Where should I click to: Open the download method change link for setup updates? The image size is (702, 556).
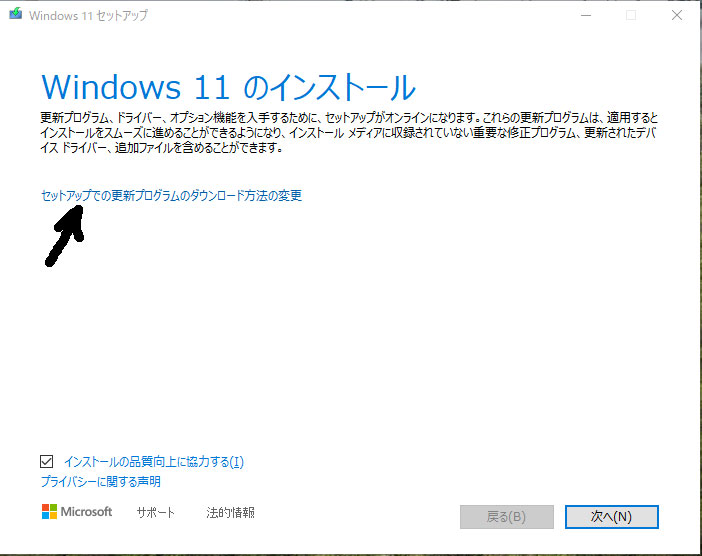(x=171, y=196)
